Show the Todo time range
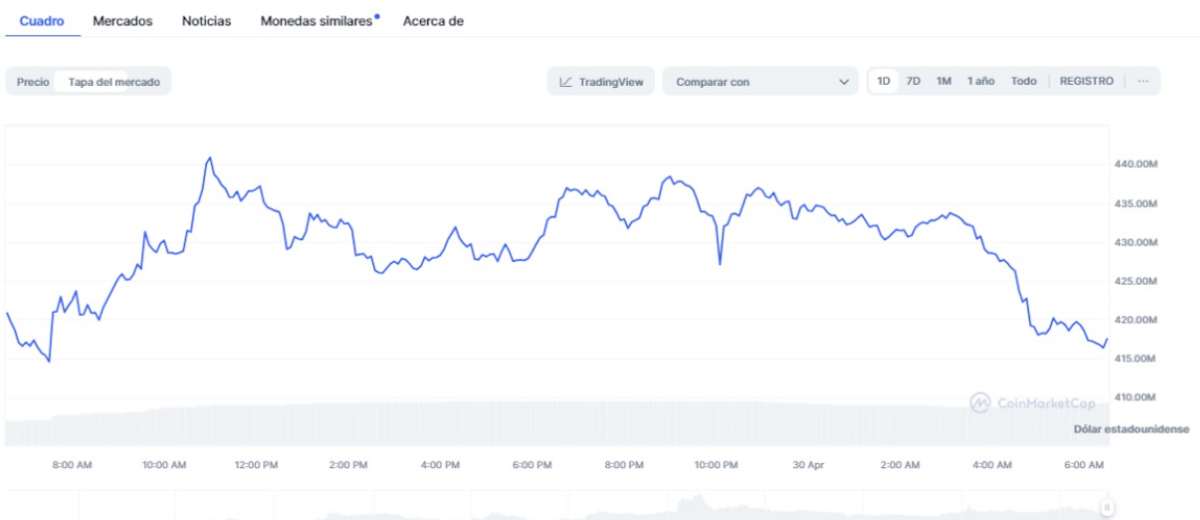This screenshot has height=520, width=1200. (1023, 82)
